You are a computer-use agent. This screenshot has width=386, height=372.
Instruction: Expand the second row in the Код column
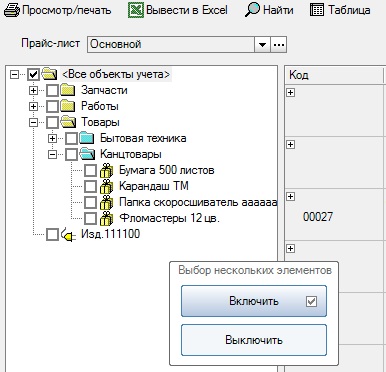[290, 144]
